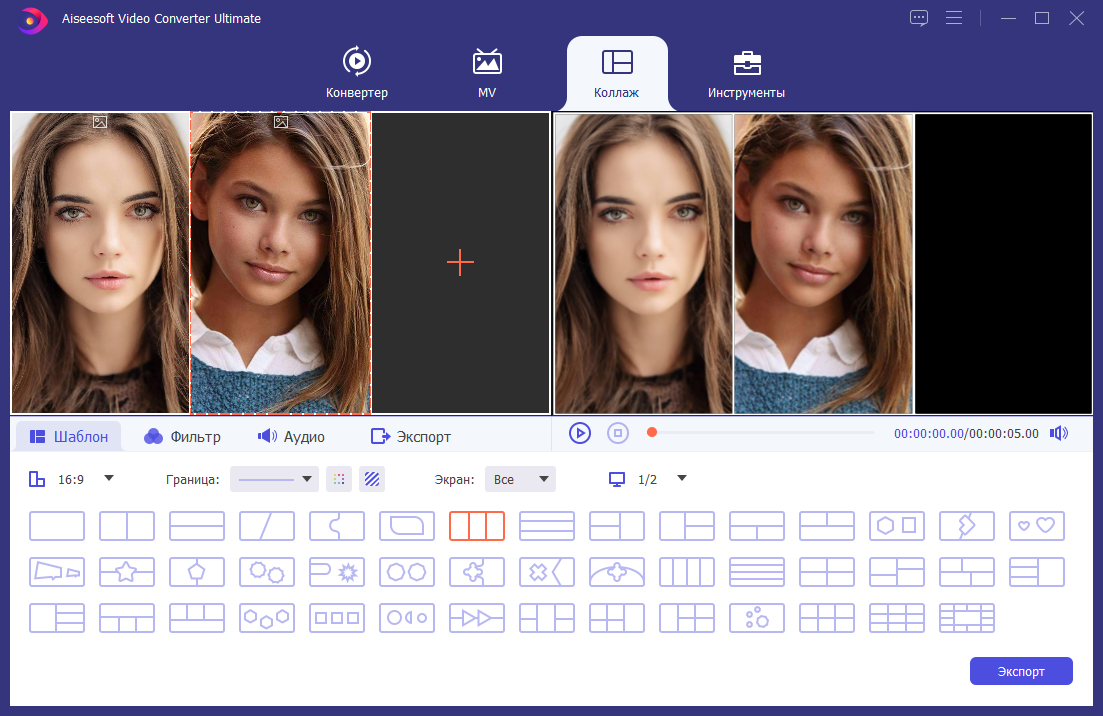
Task: Open the Экран screen dropdown showing Все
Action: pyautogui.click(x=521, y=479)
